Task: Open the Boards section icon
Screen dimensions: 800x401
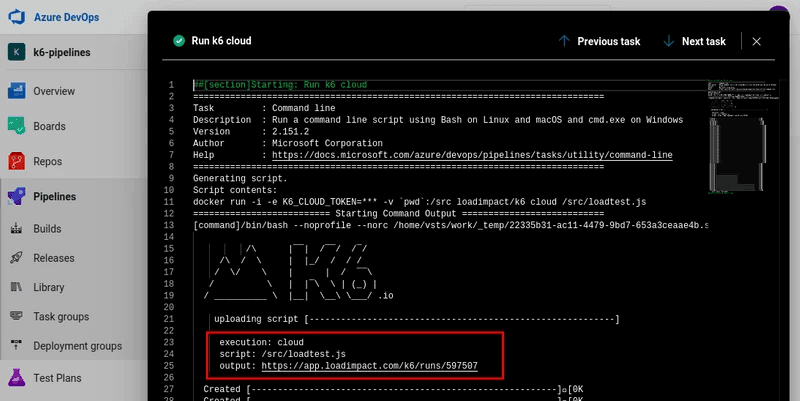Action: pos(16,126)
